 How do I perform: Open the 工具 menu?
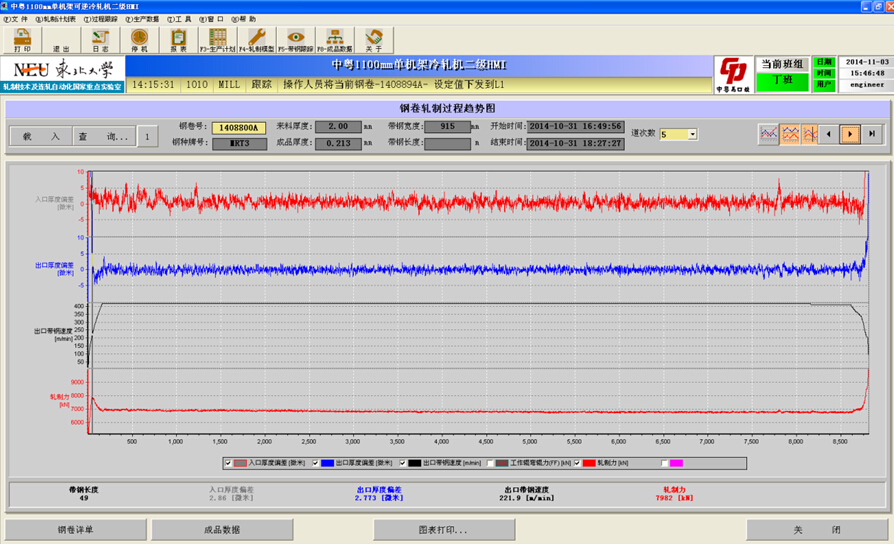180,19
